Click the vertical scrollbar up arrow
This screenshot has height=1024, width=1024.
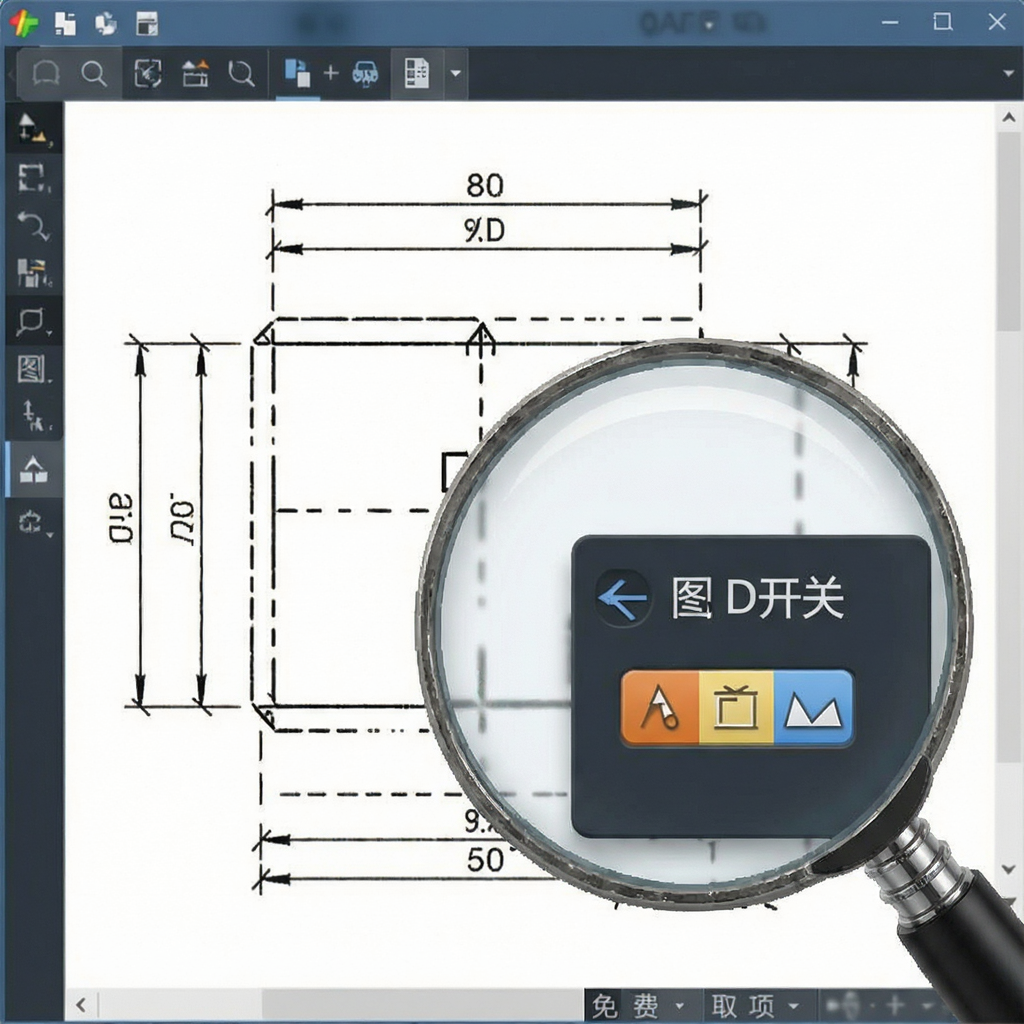point(1009,118)
